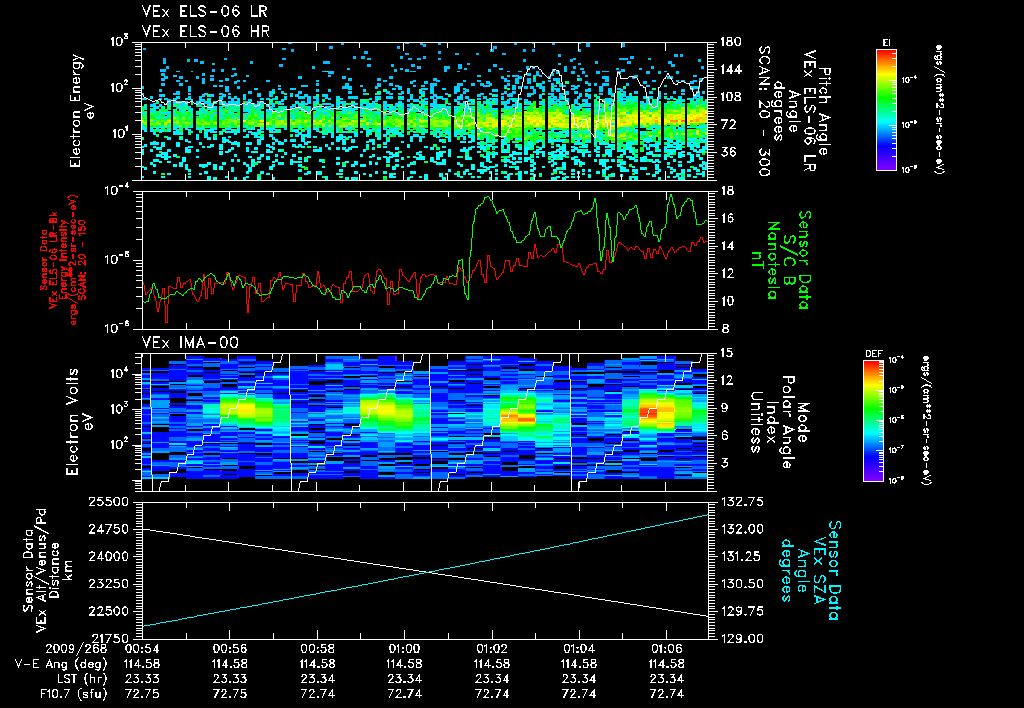Click the 108 pitch angle tick value

[x=730, y=97]
